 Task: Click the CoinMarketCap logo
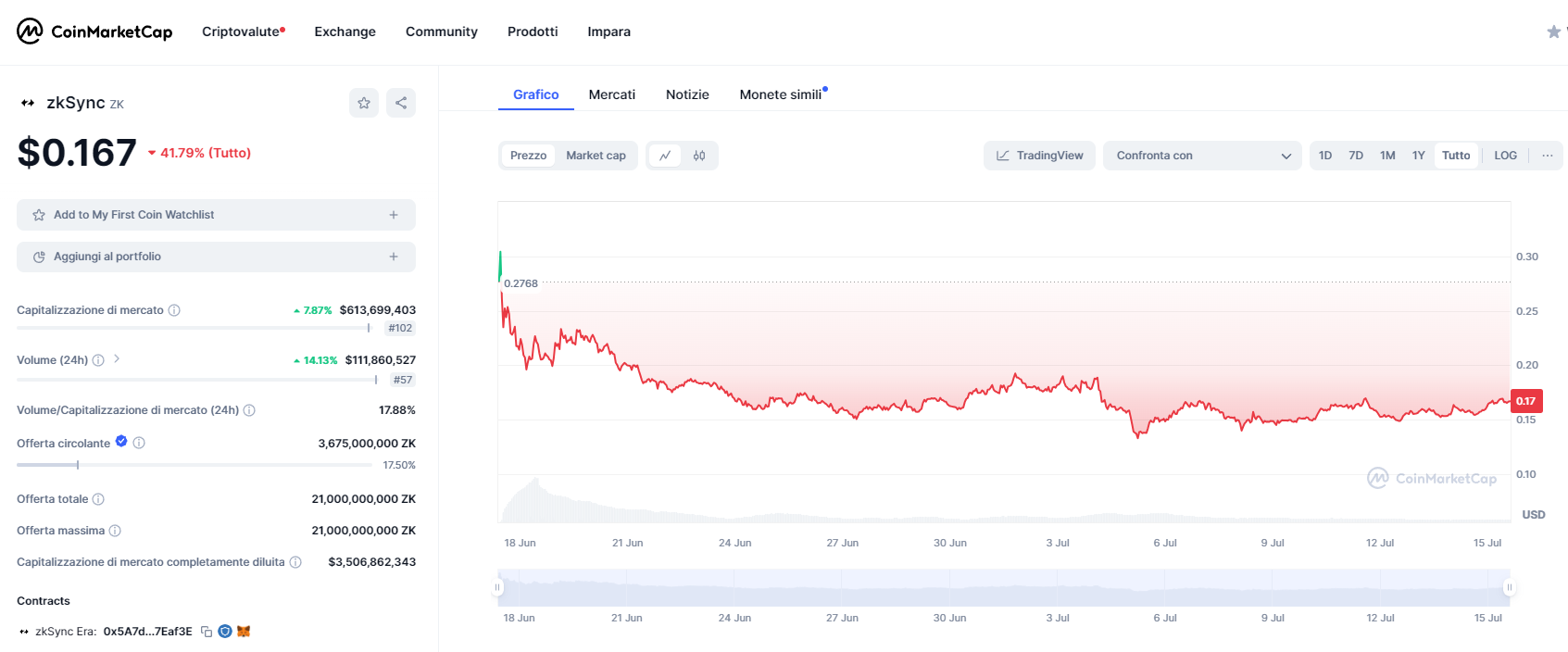94,31
